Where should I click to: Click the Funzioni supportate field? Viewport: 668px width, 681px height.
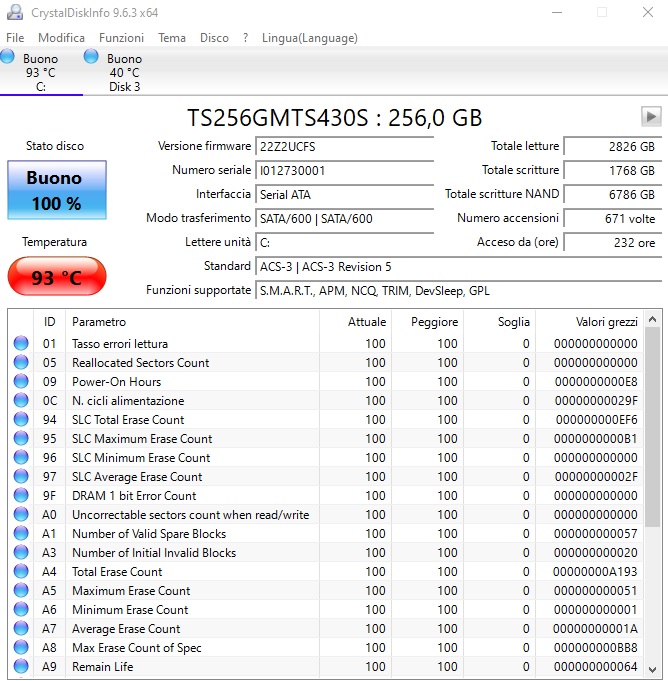pos(459,291)
